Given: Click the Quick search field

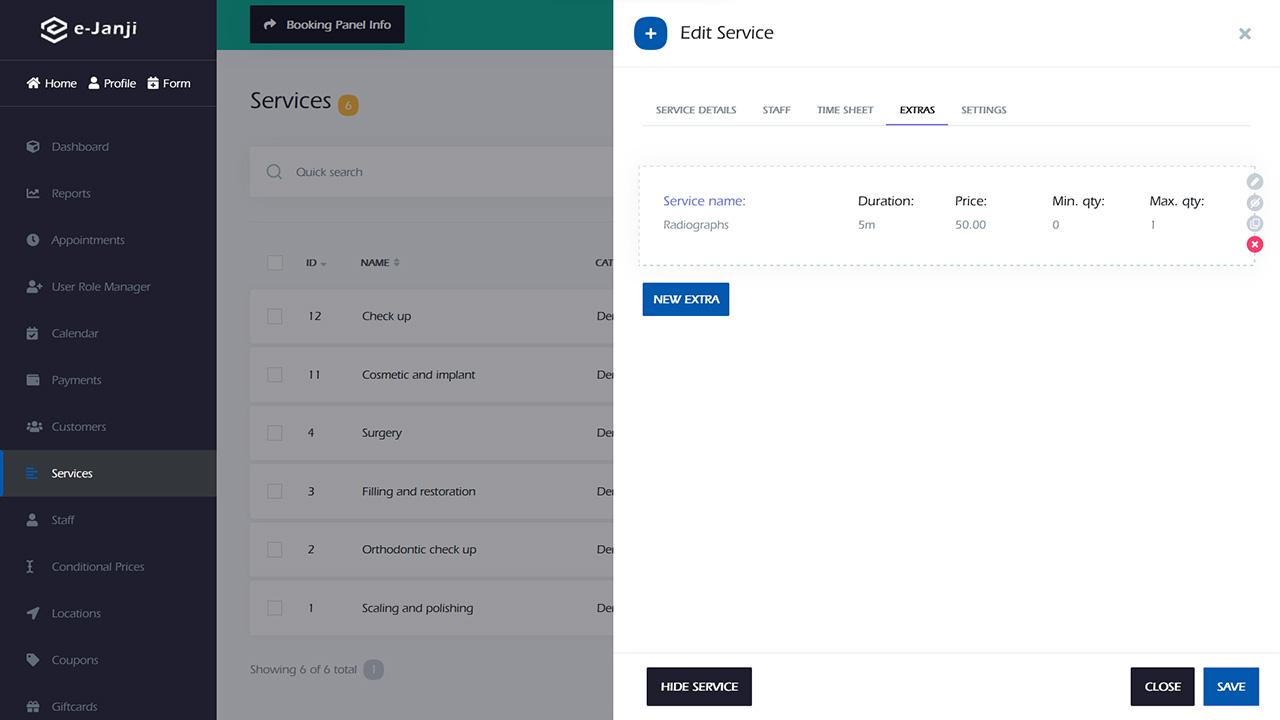Looking at the screenshot, I should [431, 172].
